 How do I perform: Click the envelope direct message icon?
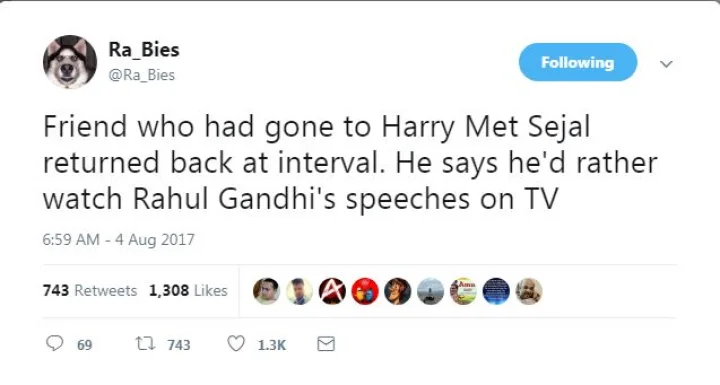tap(326, 344)
